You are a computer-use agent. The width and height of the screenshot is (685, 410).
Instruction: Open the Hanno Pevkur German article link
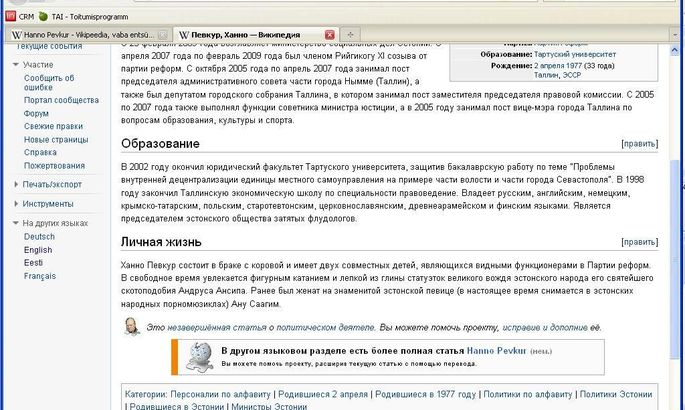pyautogui.click(x=496, y=351)
